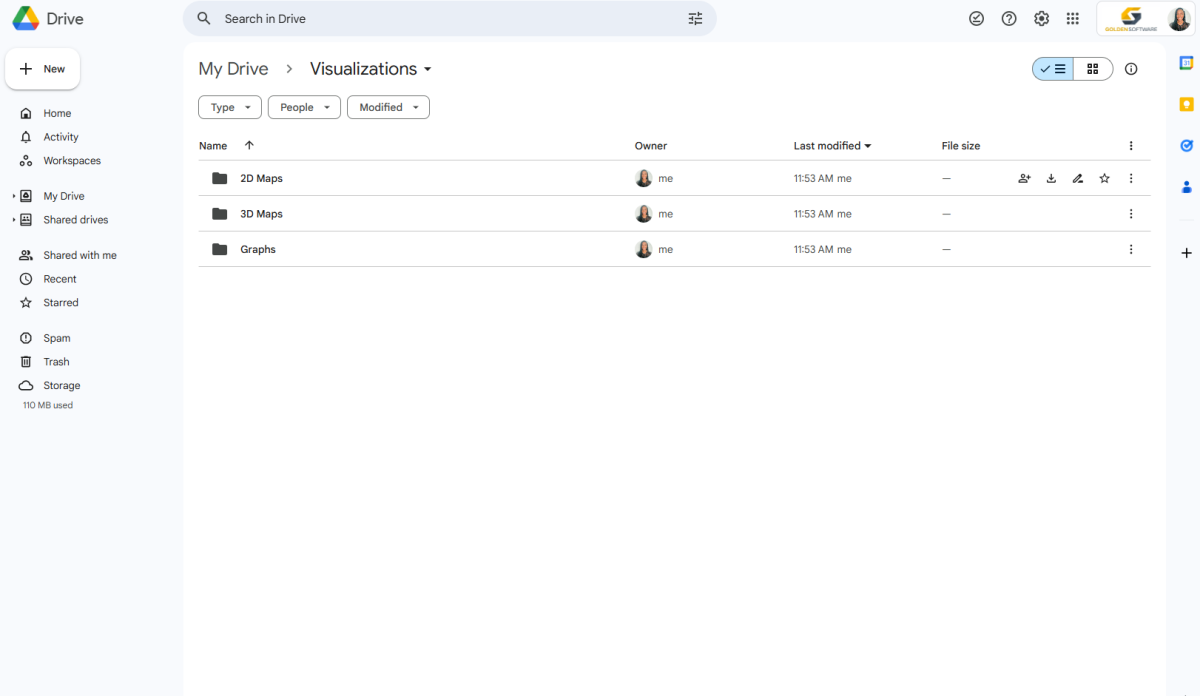The width and height of the screenshot is (1200, 696).
Task: Open Google Keep from the side panel
Action: [x=1185, y=103]
